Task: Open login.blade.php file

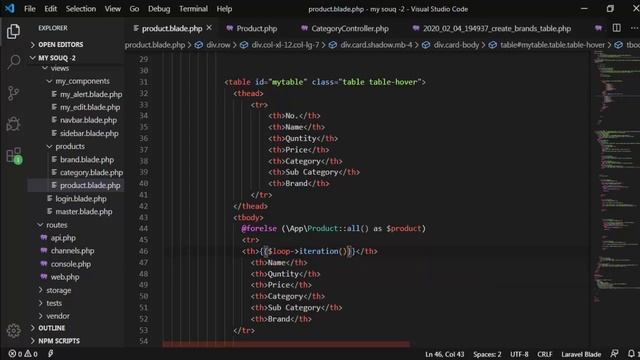Action: click(81, 199)
